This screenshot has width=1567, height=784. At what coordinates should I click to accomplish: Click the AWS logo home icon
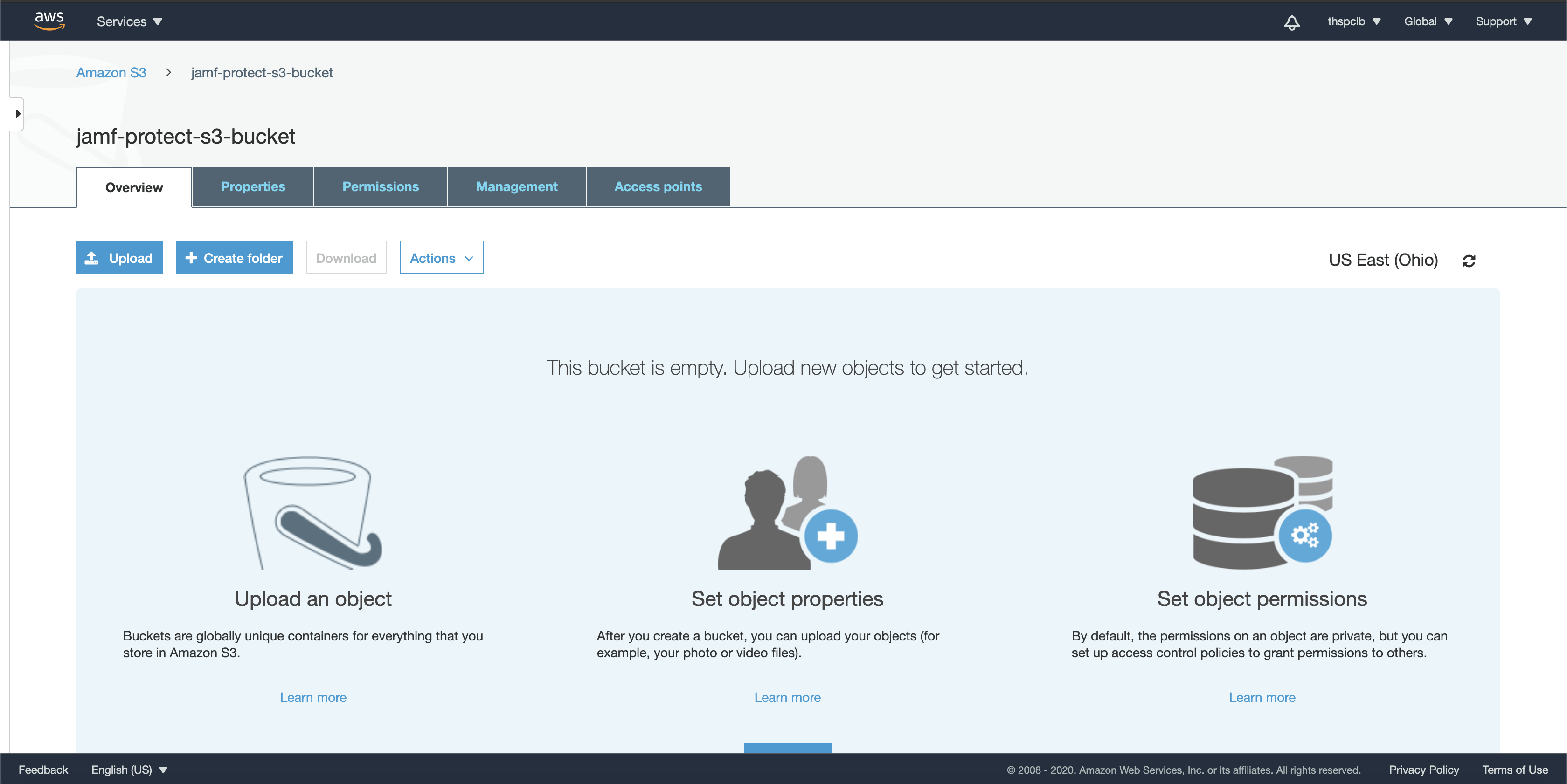[49, 21]
